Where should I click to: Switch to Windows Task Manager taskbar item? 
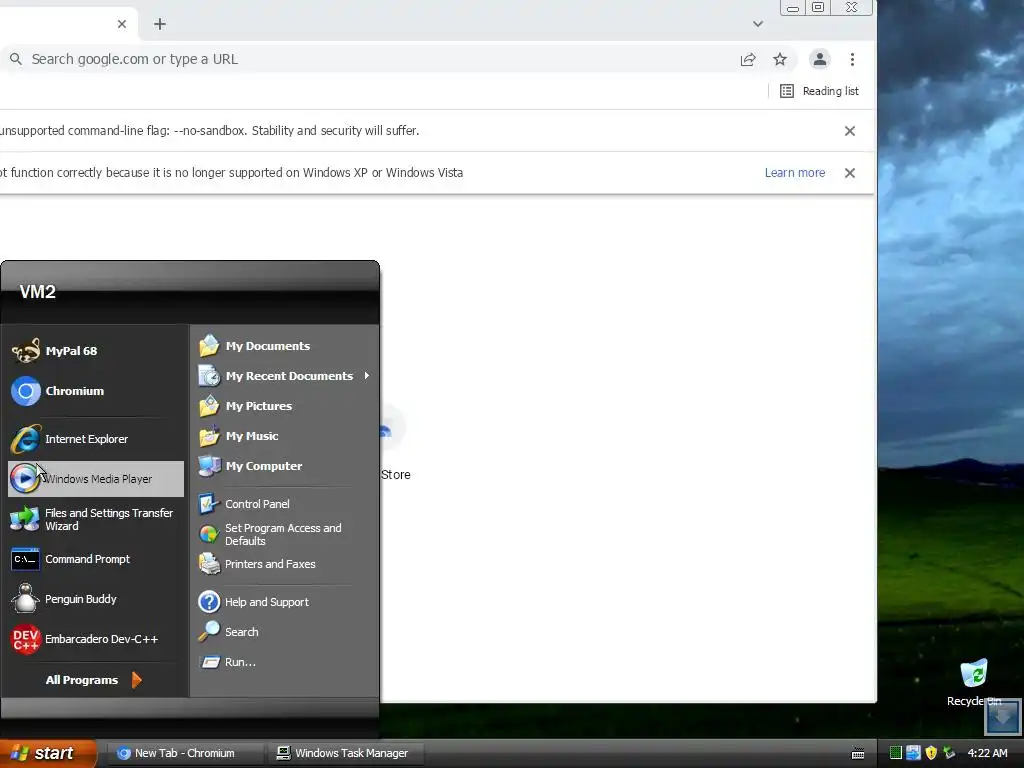(346, 753)
